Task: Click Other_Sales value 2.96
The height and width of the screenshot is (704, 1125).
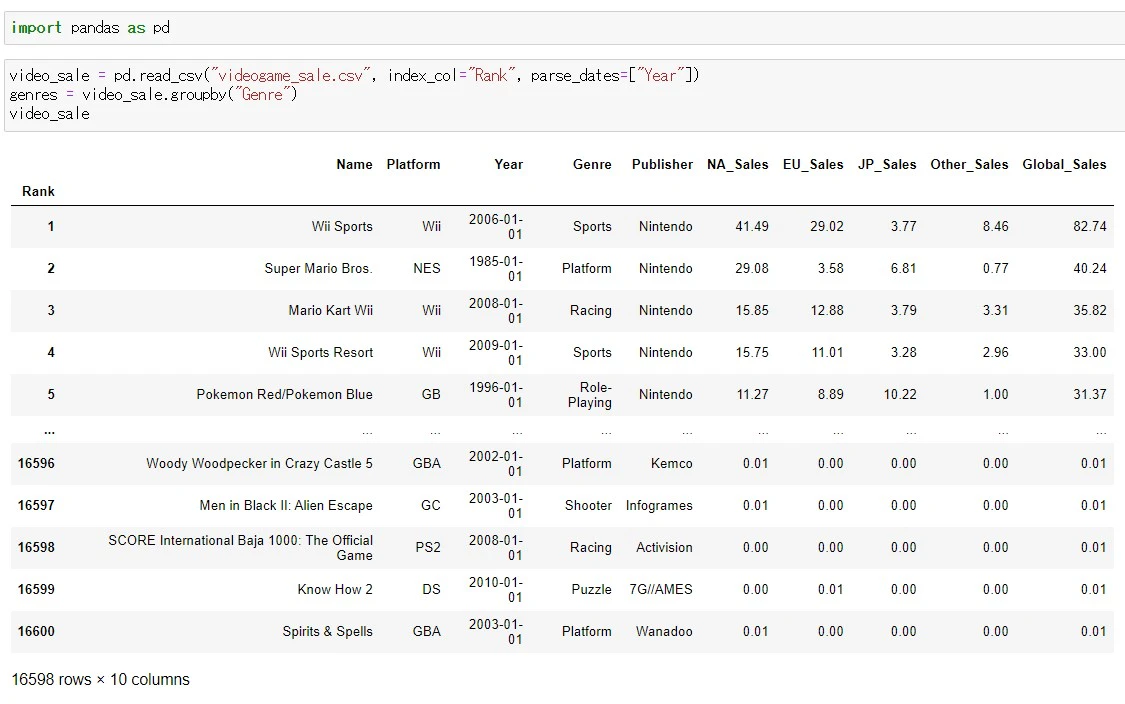Action: [x=996, y=352]
